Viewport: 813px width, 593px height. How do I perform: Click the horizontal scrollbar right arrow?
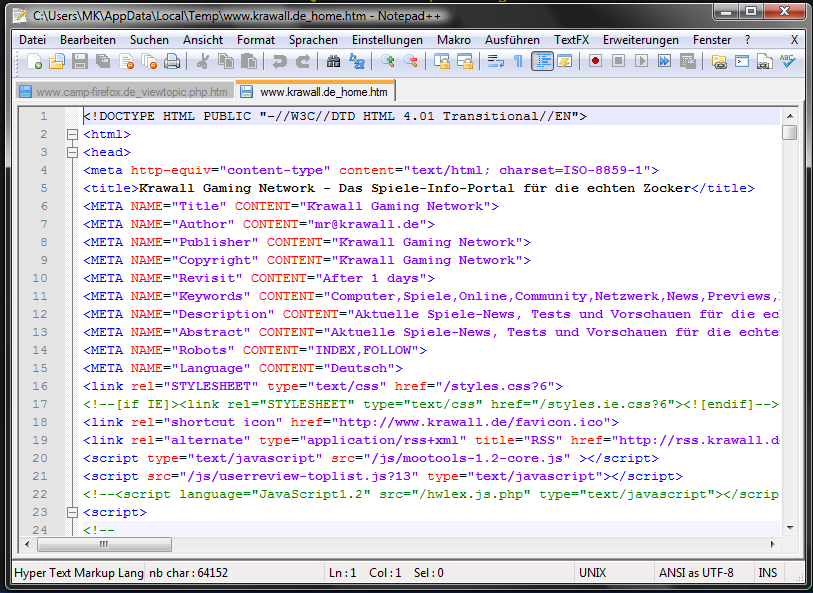click(771, 543)
